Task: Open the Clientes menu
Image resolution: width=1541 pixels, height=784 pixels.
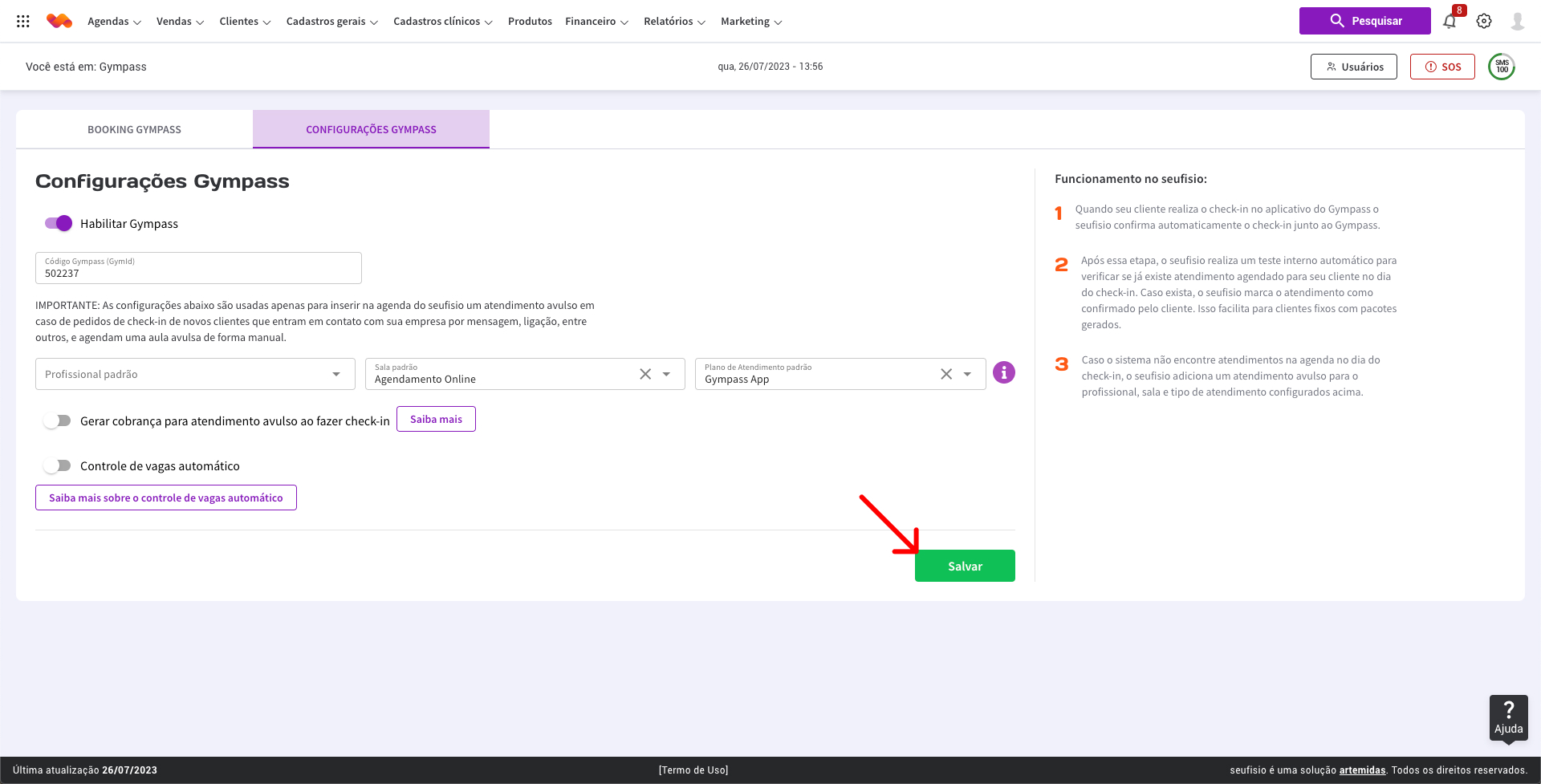Action: [x=245, y=22]
